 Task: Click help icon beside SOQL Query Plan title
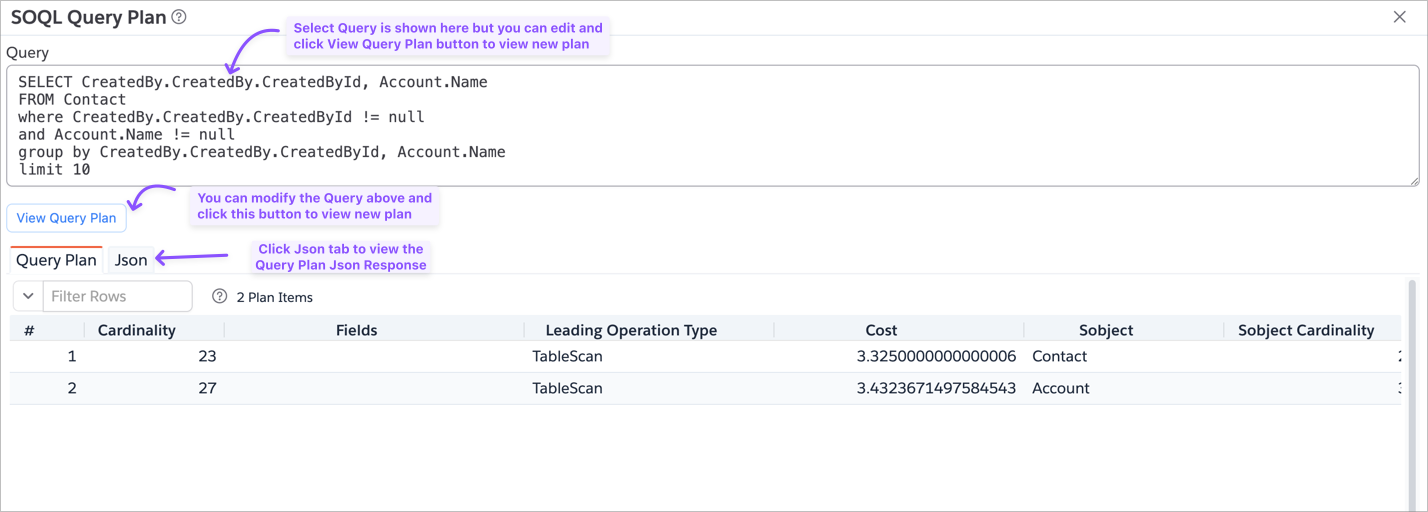(179, 17)
